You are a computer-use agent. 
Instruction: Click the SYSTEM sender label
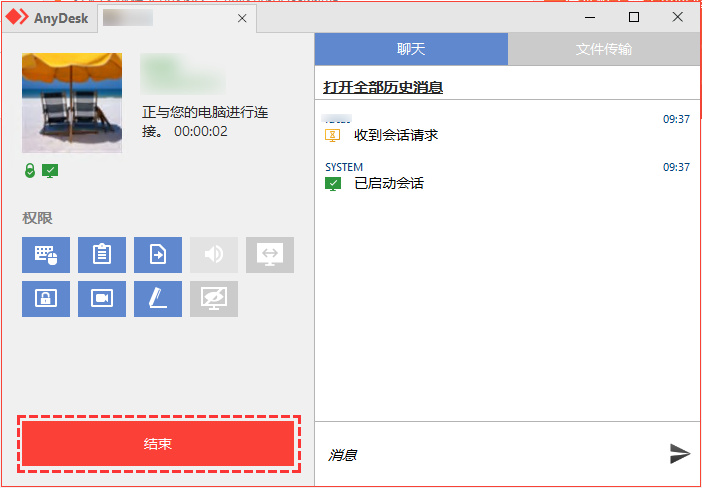click(344, 167)
